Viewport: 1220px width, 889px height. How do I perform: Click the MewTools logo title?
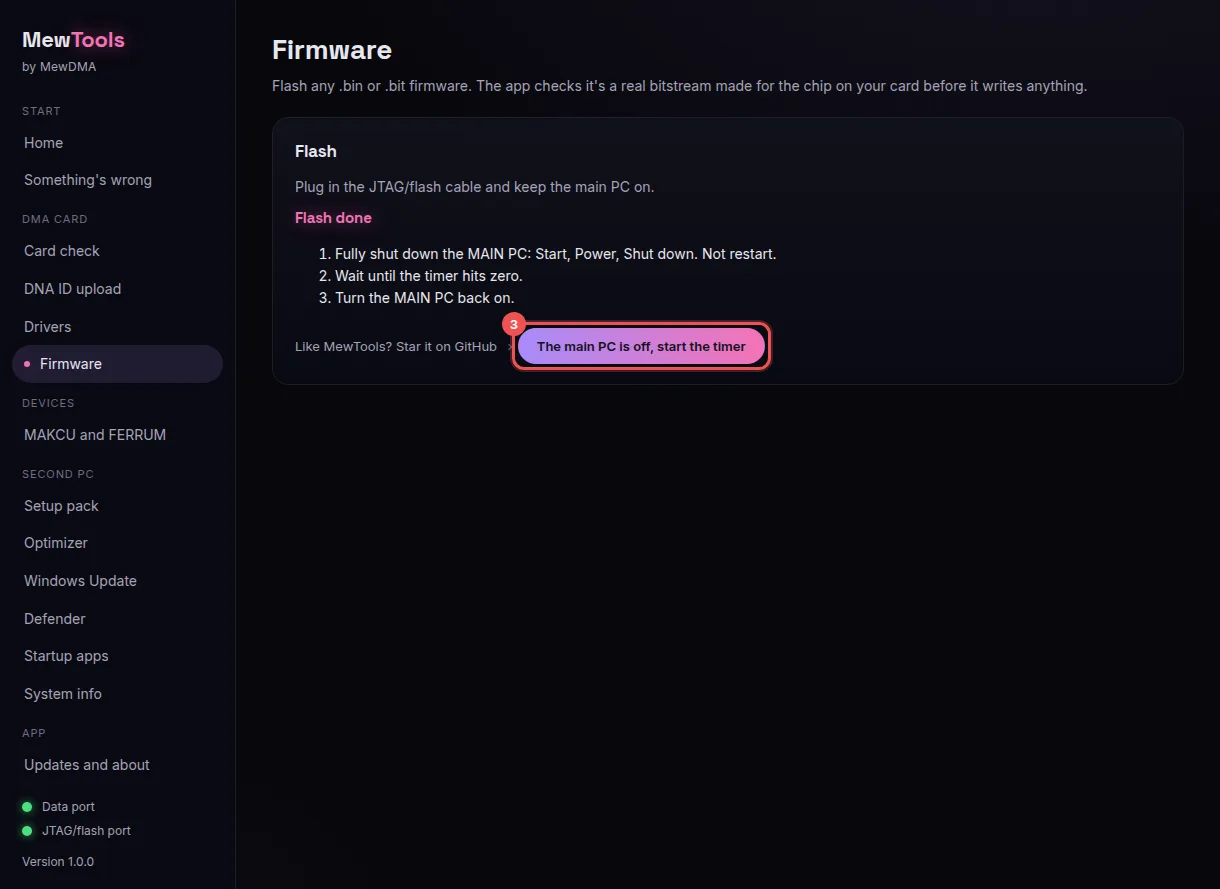pyautogui.click(x=73, y=40)
